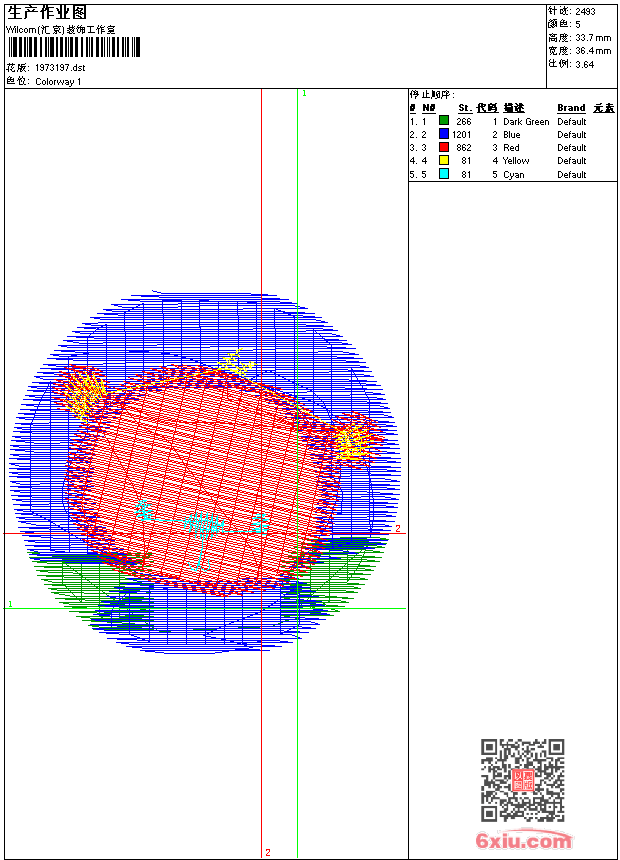Click the 'Yellow' description text
620x860 pixels.
pyautogui.click(x=516, y=161)
